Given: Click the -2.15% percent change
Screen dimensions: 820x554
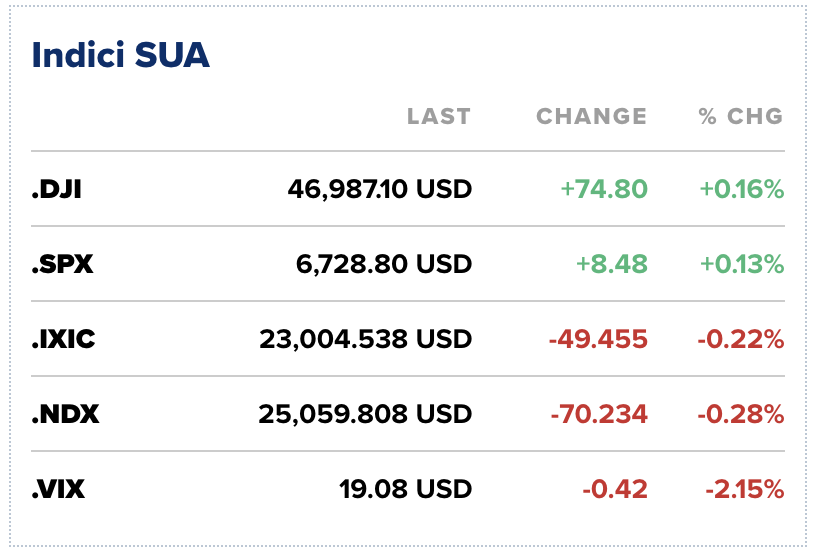Looking at the screenshot, I should pos(741,489).
